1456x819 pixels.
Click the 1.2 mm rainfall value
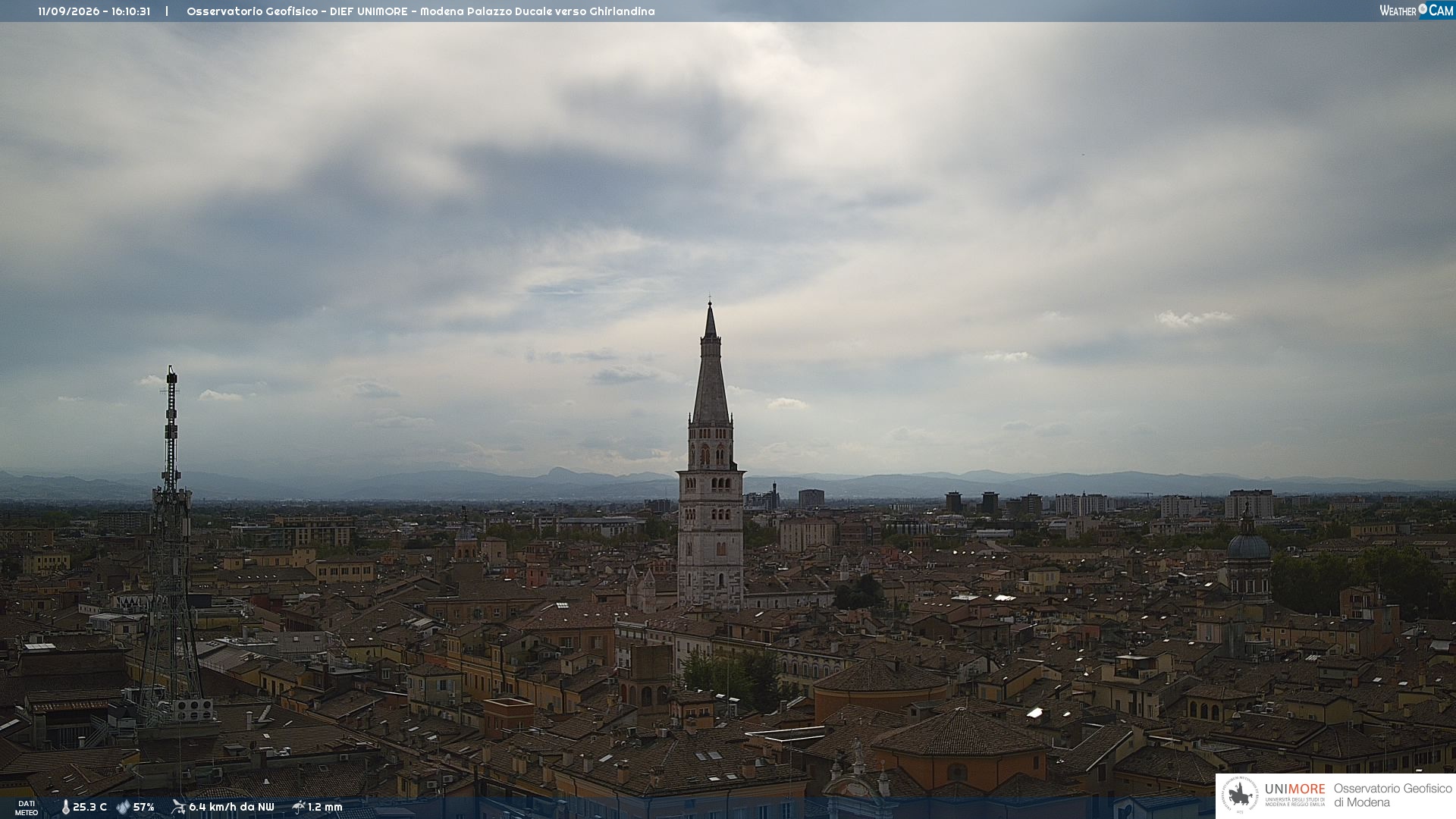click(x=325, y=808)
